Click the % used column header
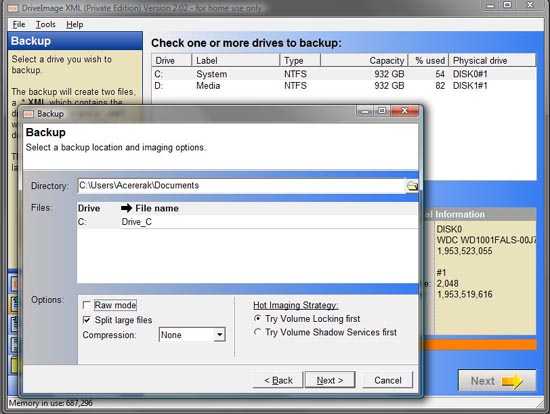This screenshot has height=414, width=550. (x=429, y=60)
